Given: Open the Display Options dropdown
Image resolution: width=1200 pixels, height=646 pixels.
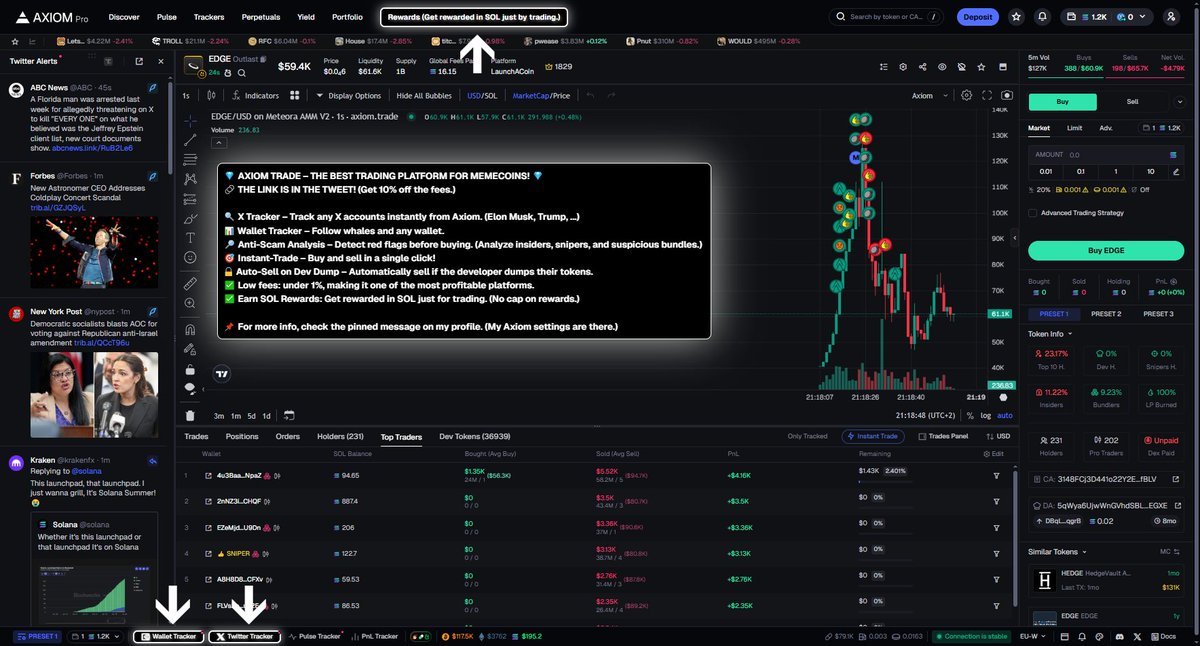Looking at the screenshot, I should (348, 96).
